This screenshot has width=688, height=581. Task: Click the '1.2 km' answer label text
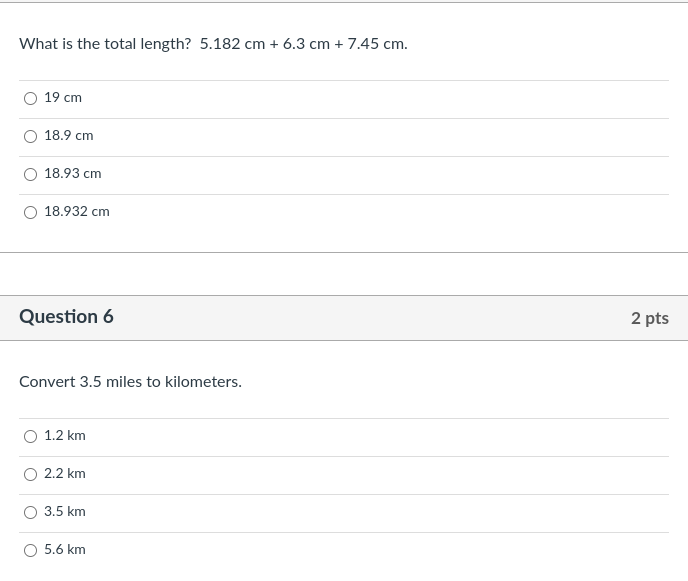[x=65, y=435]
